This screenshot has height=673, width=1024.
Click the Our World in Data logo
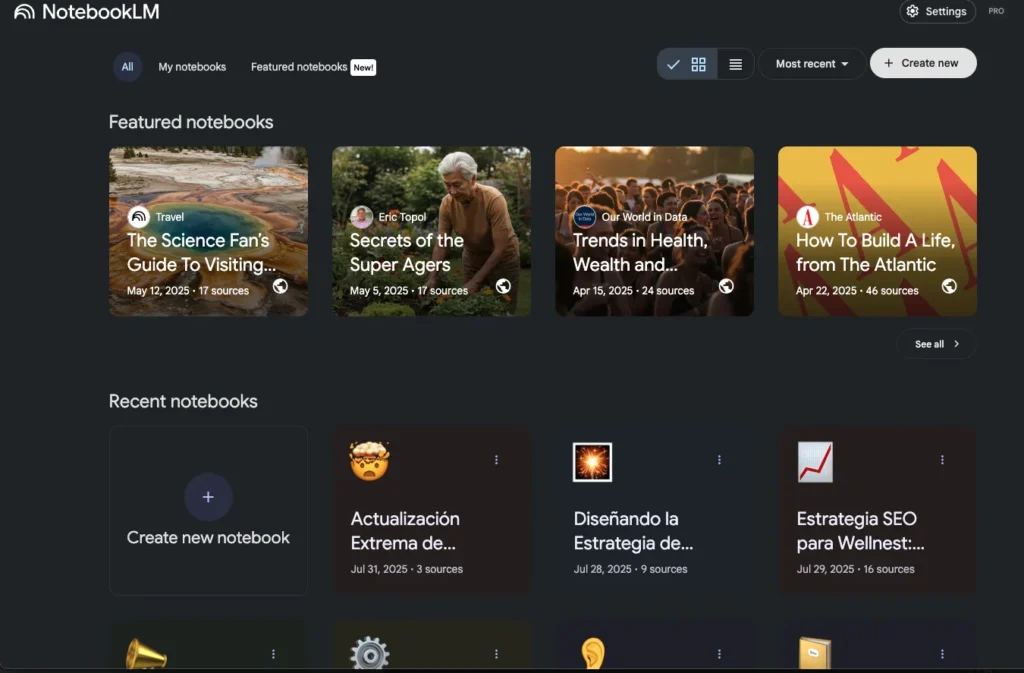pos(584,217)
